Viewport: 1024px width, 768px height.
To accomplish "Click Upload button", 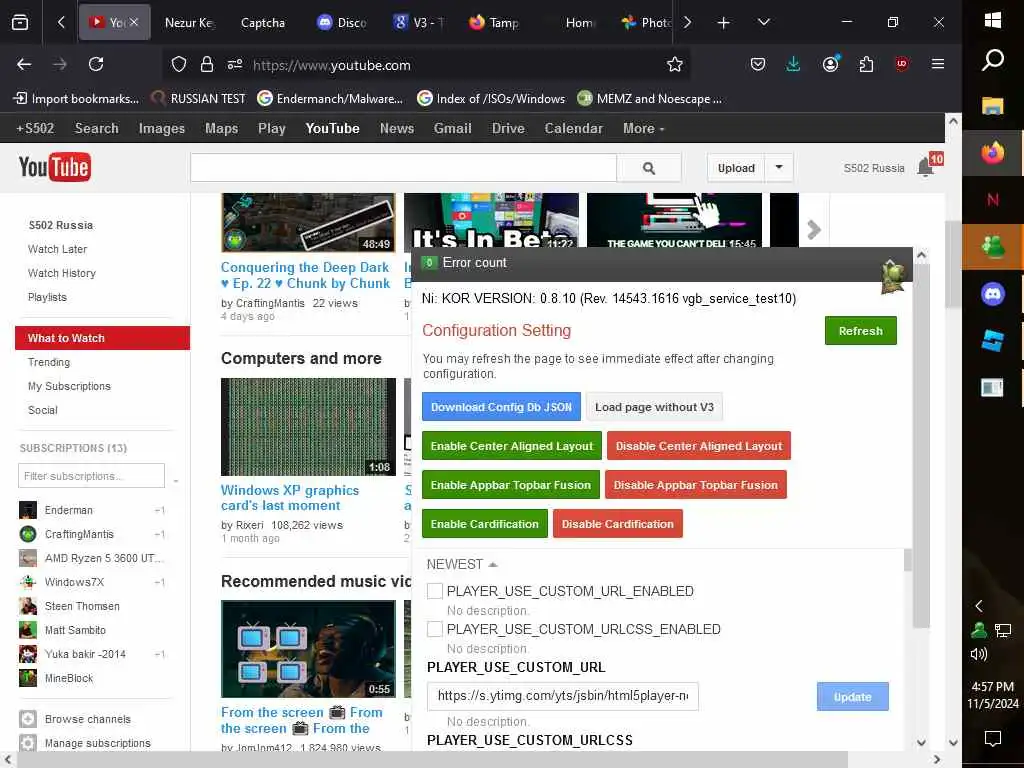I will (736, 168).
